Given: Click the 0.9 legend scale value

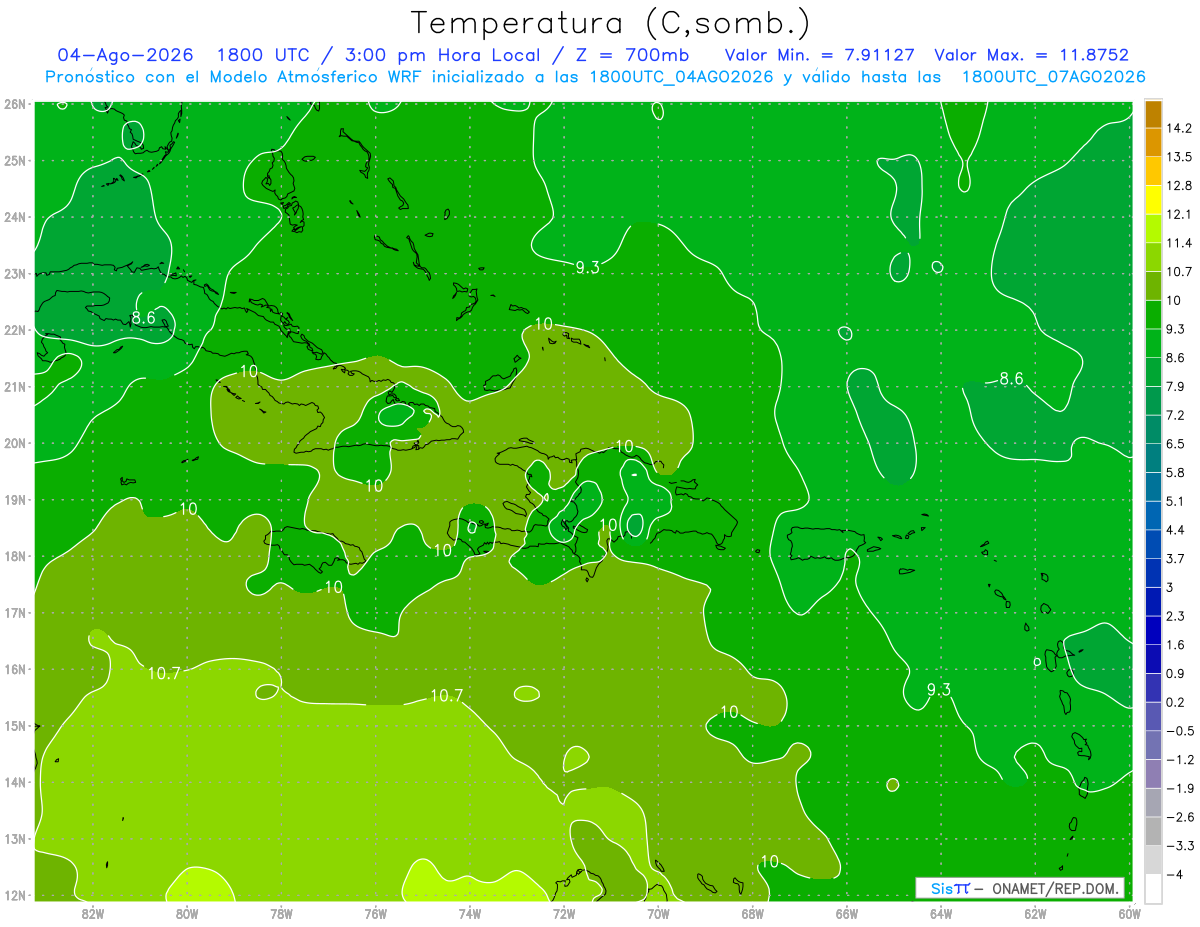Looking at the screenshot, I should click(1176, 673).
